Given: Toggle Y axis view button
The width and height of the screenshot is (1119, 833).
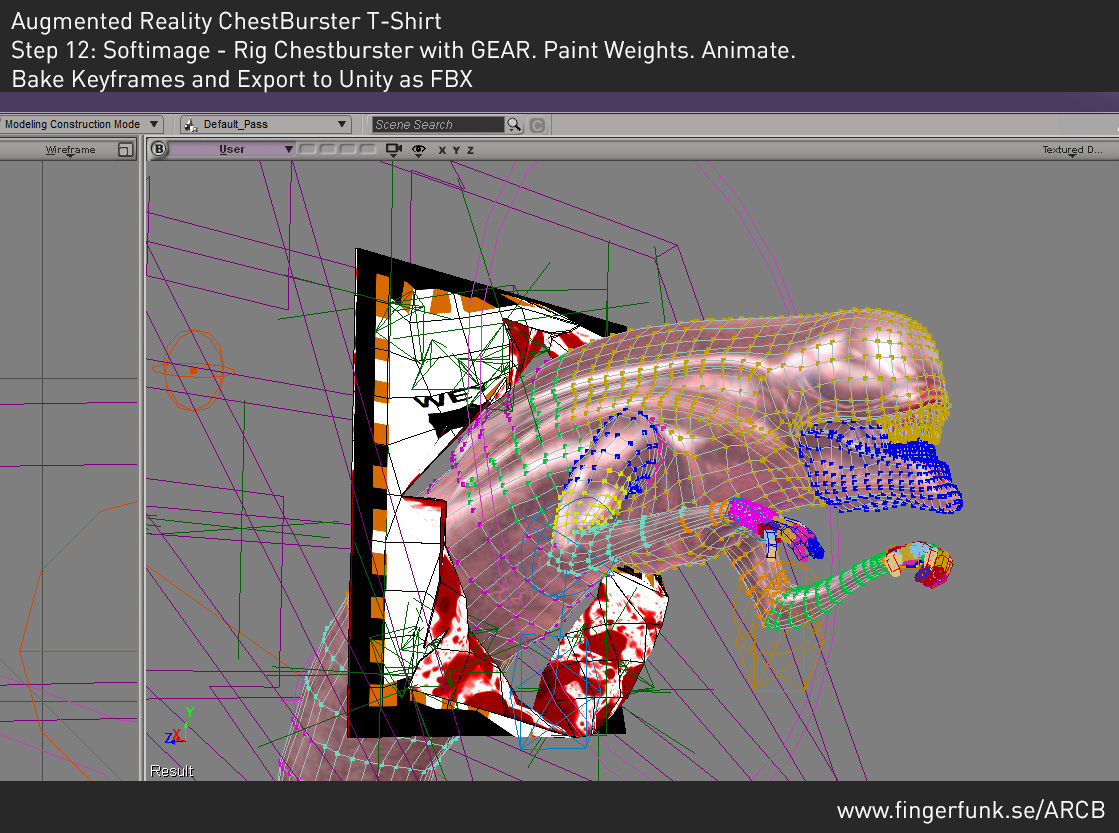Looking at the screenshot, I should [457, 150].
